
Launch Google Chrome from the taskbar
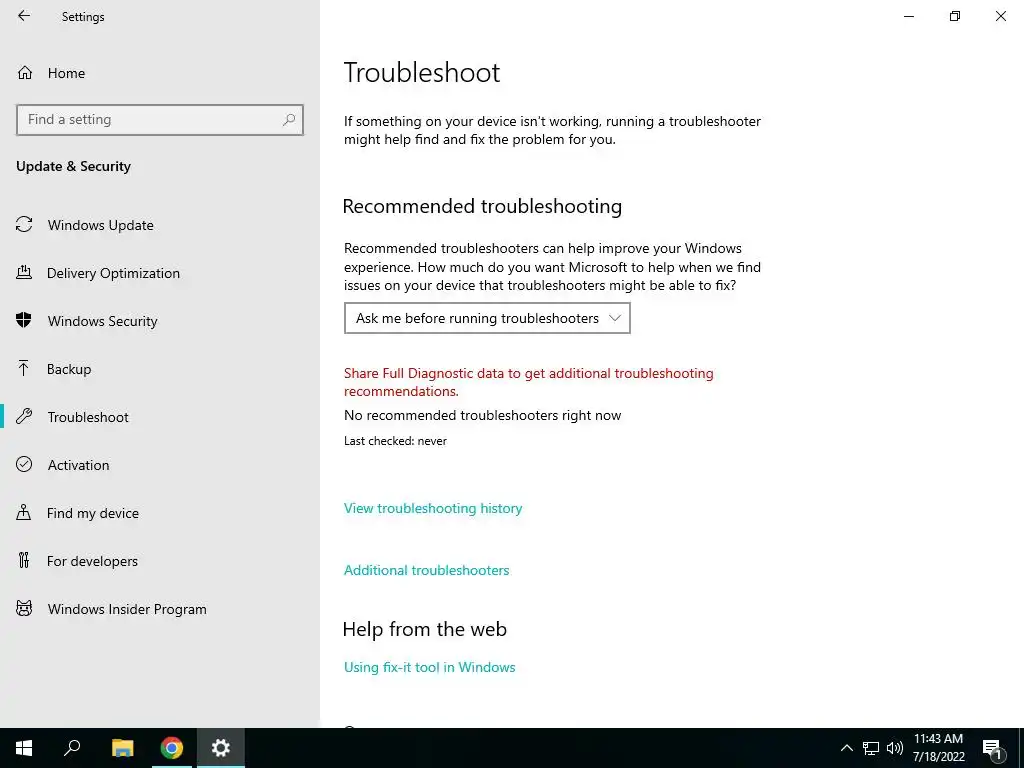click(x=172, y=748)
